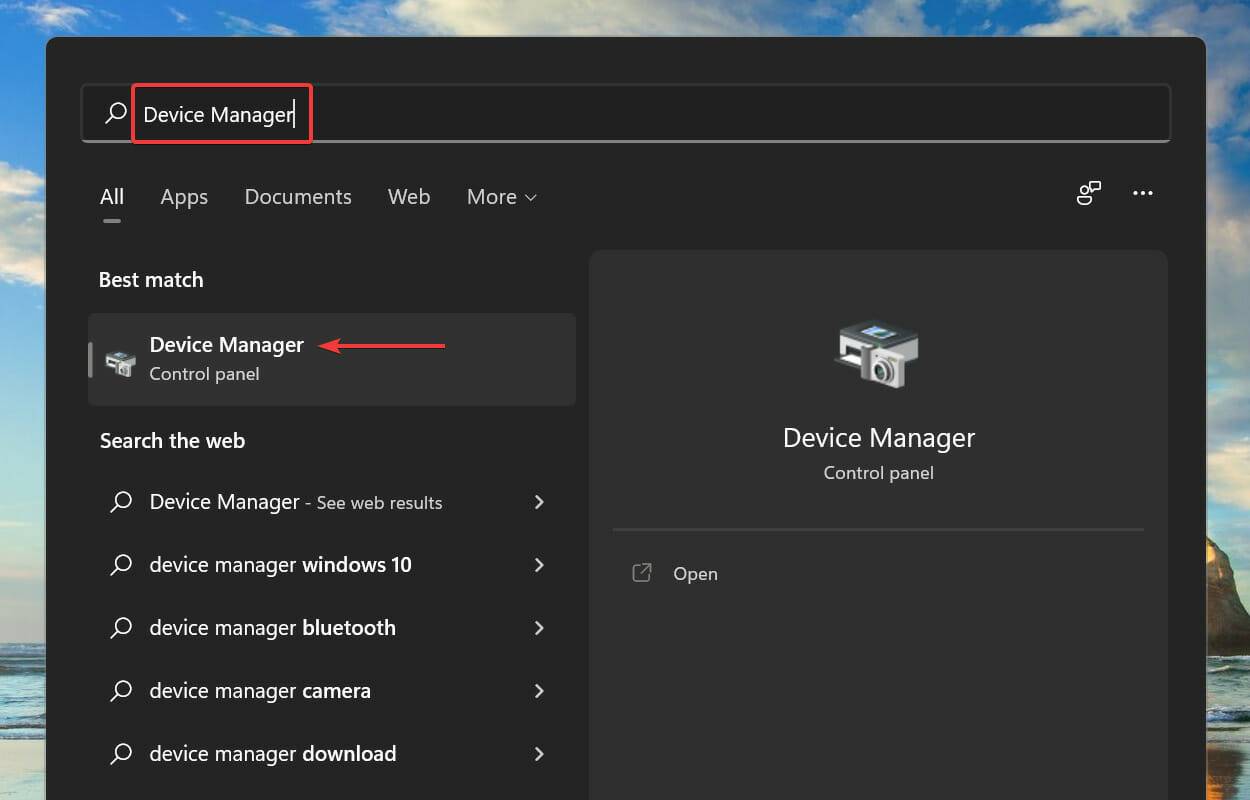Screen dimensions: 1250x800
Task: Expand chevron next to 'device manager windows 10'
Action: point(539,565)
